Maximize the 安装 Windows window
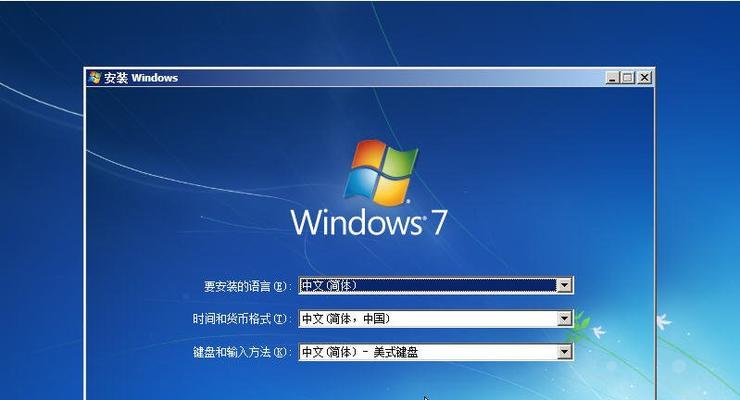The image size is (740, 400). 628,77
